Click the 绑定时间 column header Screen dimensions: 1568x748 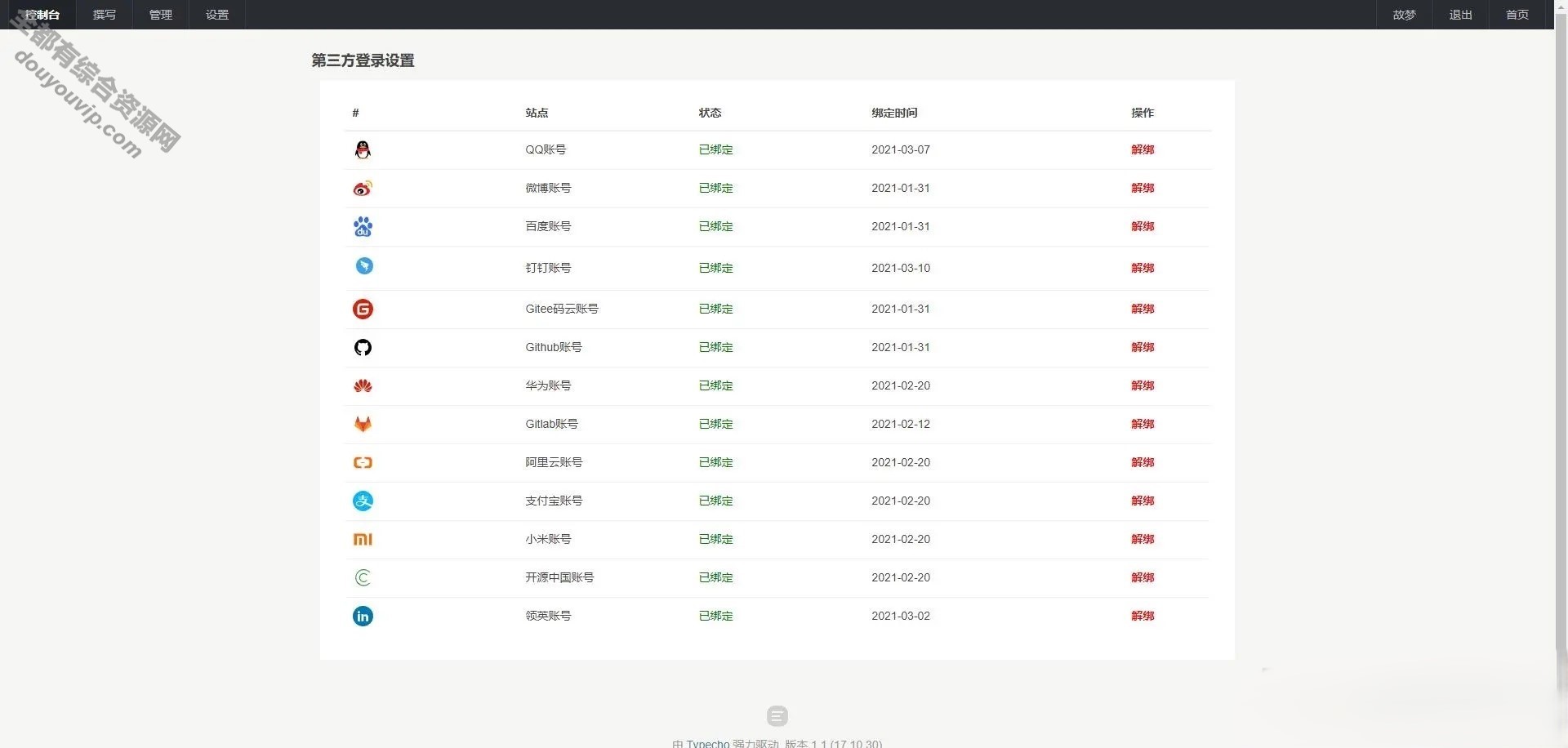click(x=894, y=113)
